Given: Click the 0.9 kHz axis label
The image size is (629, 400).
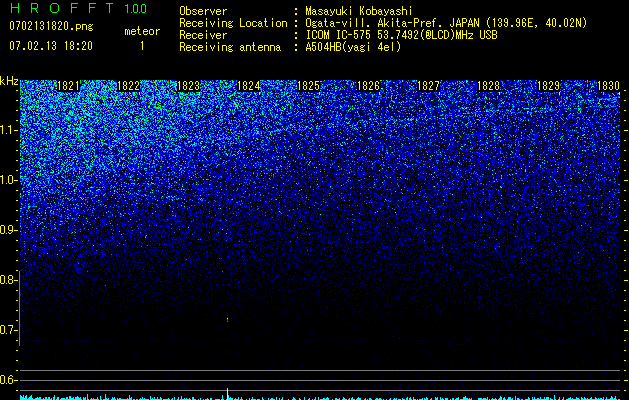Looking at the screenshot, I should tap(8, 230).
